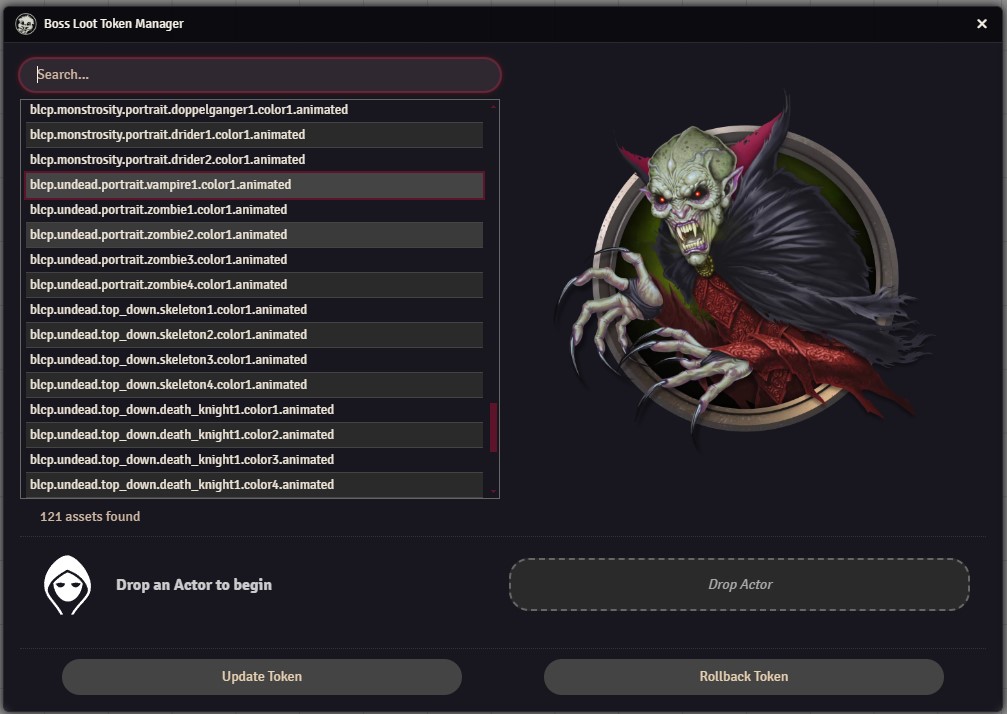1007x714 pixels.
Task: Select death_knight1.color4.animated asset
Action: 254,485
